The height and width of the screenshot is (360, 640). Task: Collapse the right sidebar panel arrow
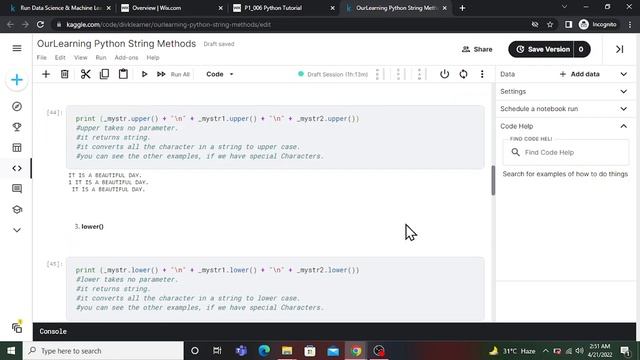(619, 49)
